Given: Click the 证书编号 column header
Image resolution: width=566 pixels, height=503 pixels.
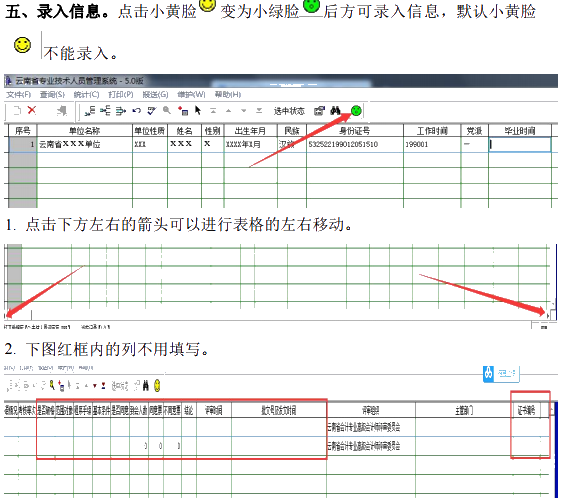Looking at the screenshot, I should [527, 410].
